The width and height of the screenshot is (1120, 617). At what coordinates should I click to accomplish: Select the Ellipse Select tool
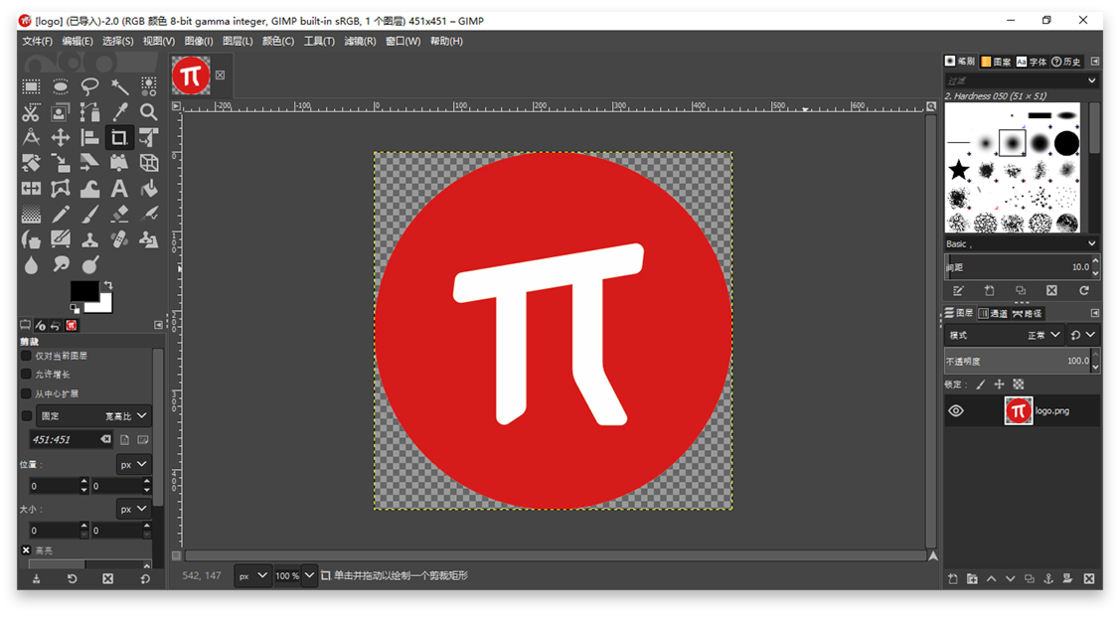61,87
